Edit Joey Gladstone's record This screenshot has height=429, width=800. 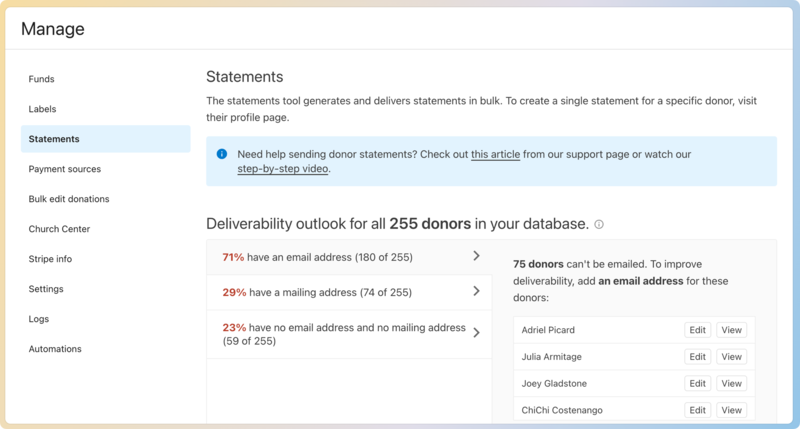click(x=697, y=383)
